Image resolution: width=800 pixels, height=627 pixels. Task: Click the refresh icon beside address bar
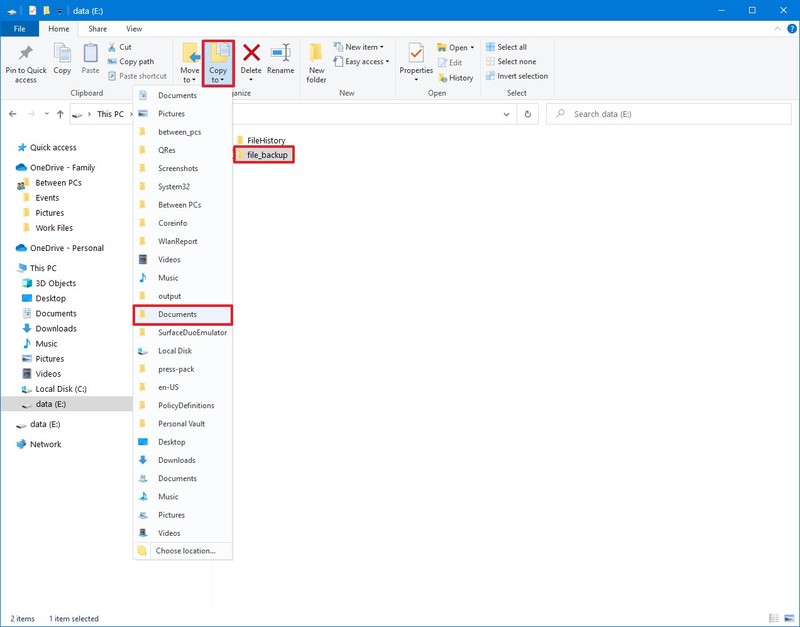[x=528, y=114]
